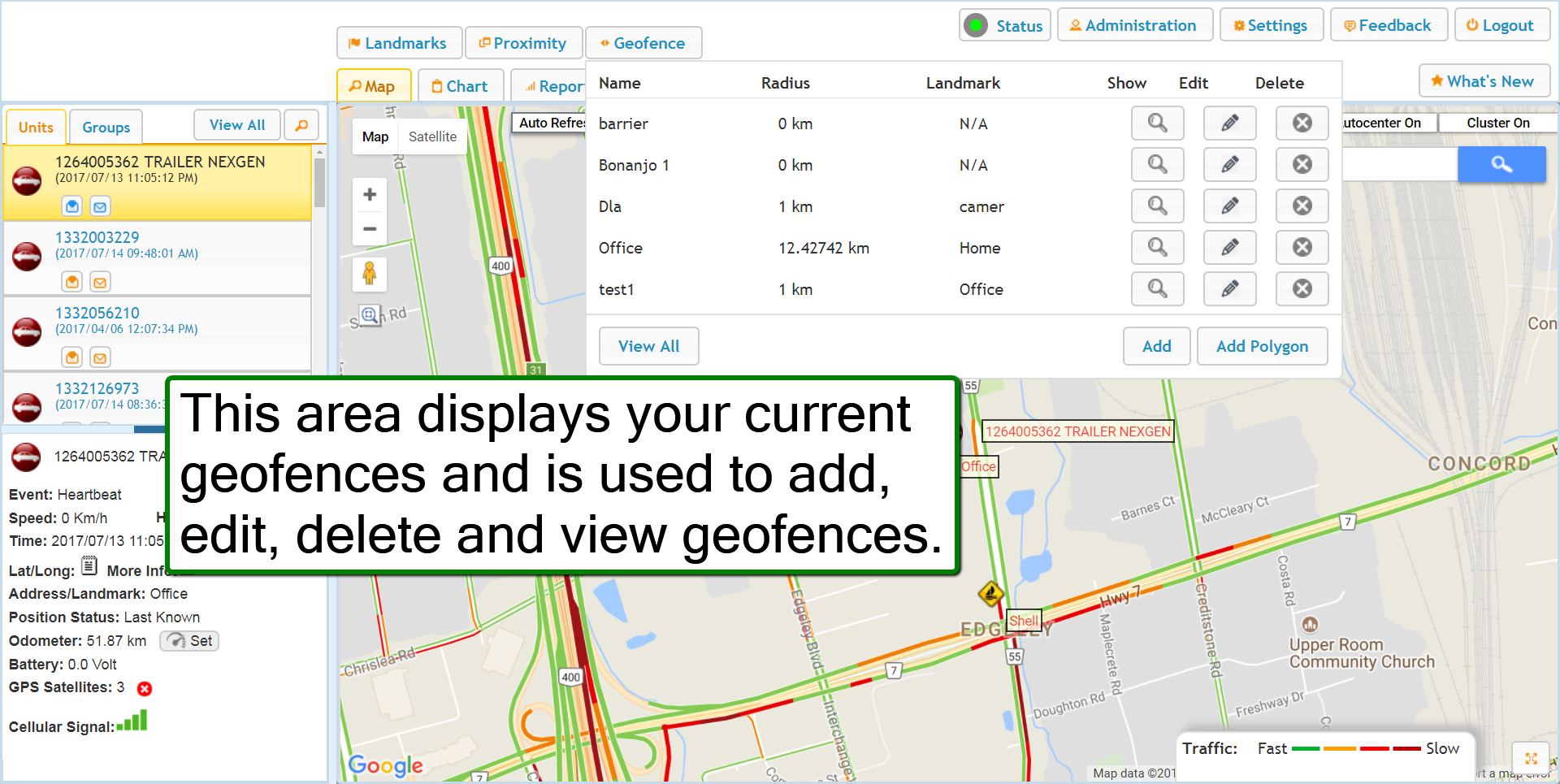Screen dimensions: 1560x784
Task: Toggle the Cluster On option
Action: (1497, 123)
